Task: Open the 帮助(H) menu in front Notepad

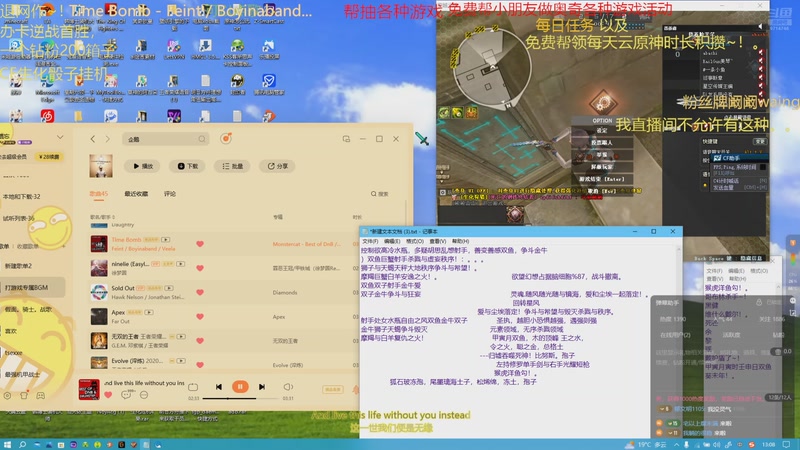Action: tap(460, 241)
